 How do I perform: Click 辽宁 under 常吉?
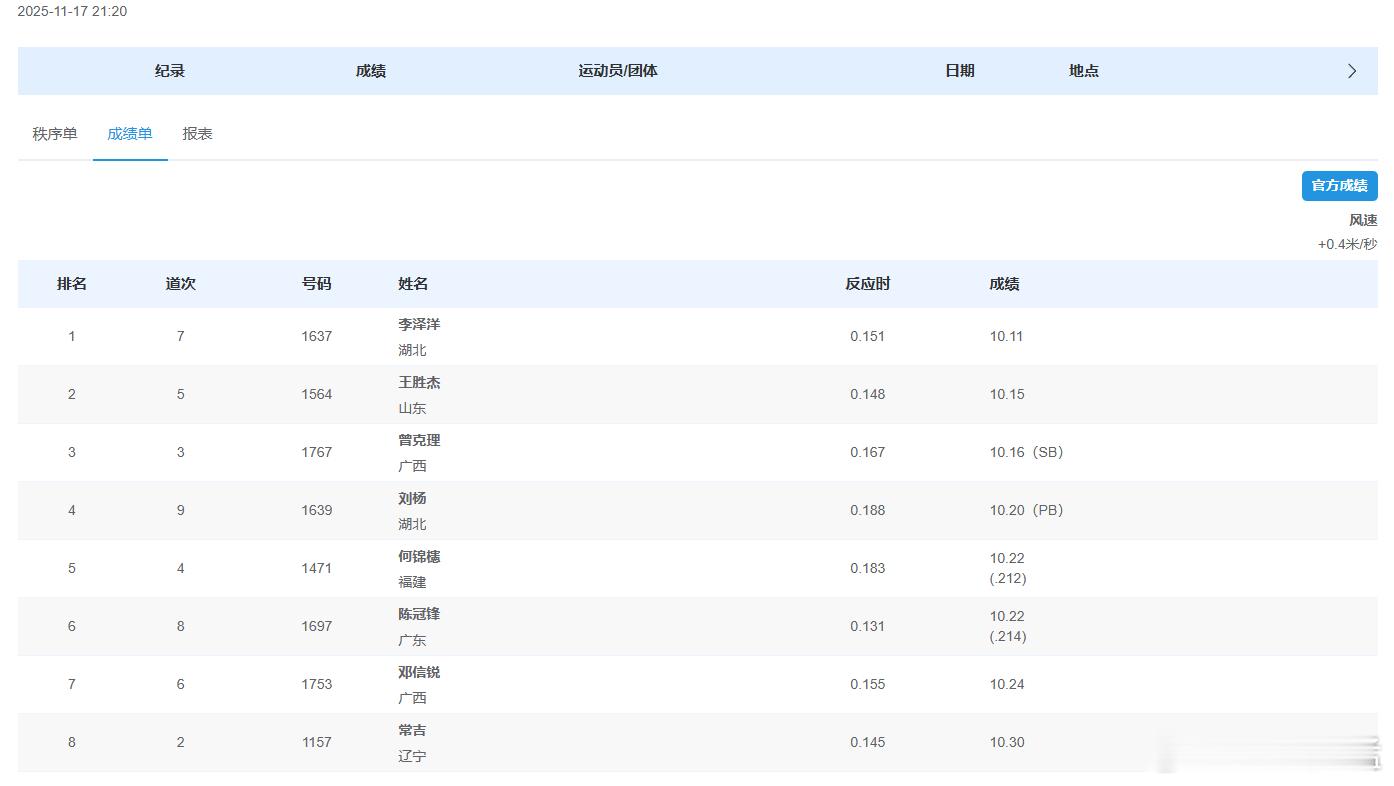[x=412, y=756]
